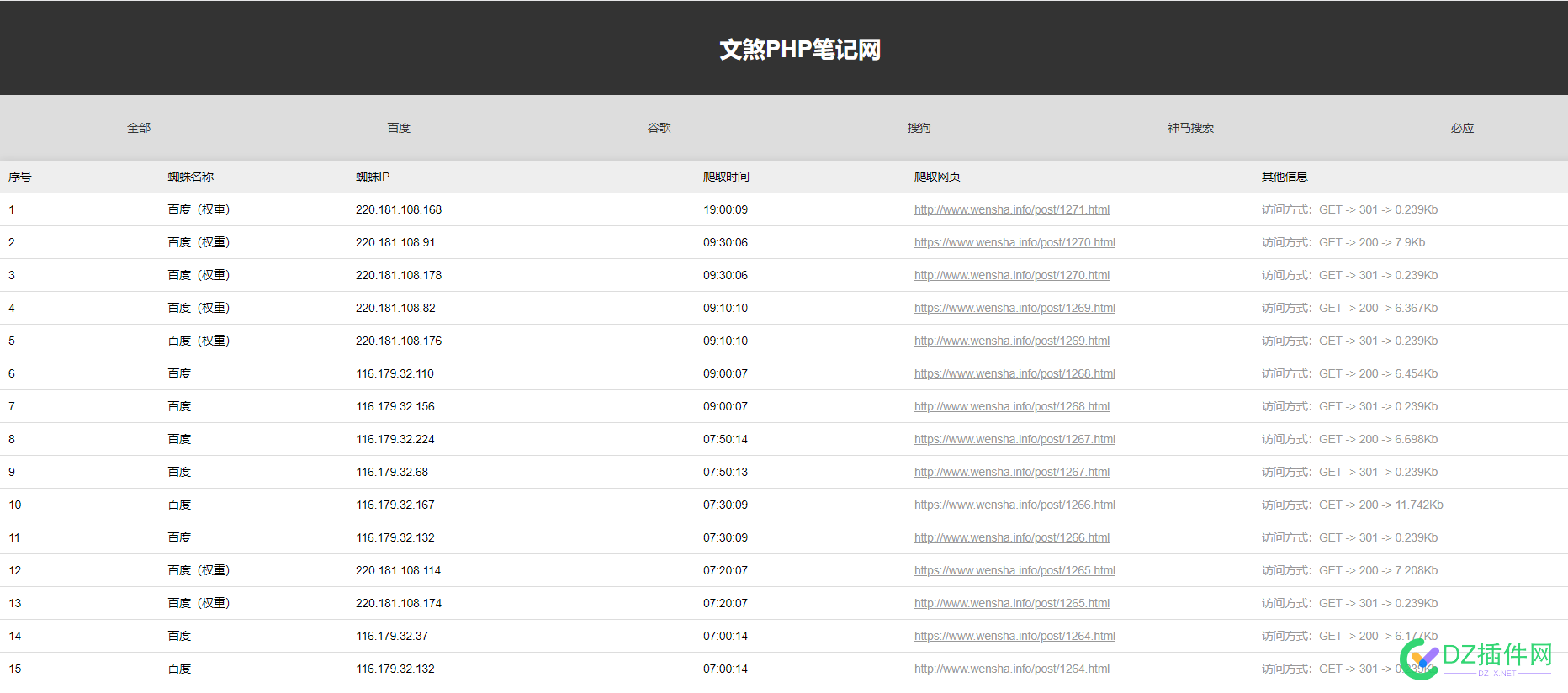Open link https://www.wensha.info/post/1270.html
The width and height of the screenshot is (1568, 693).
click(1014, 242)
